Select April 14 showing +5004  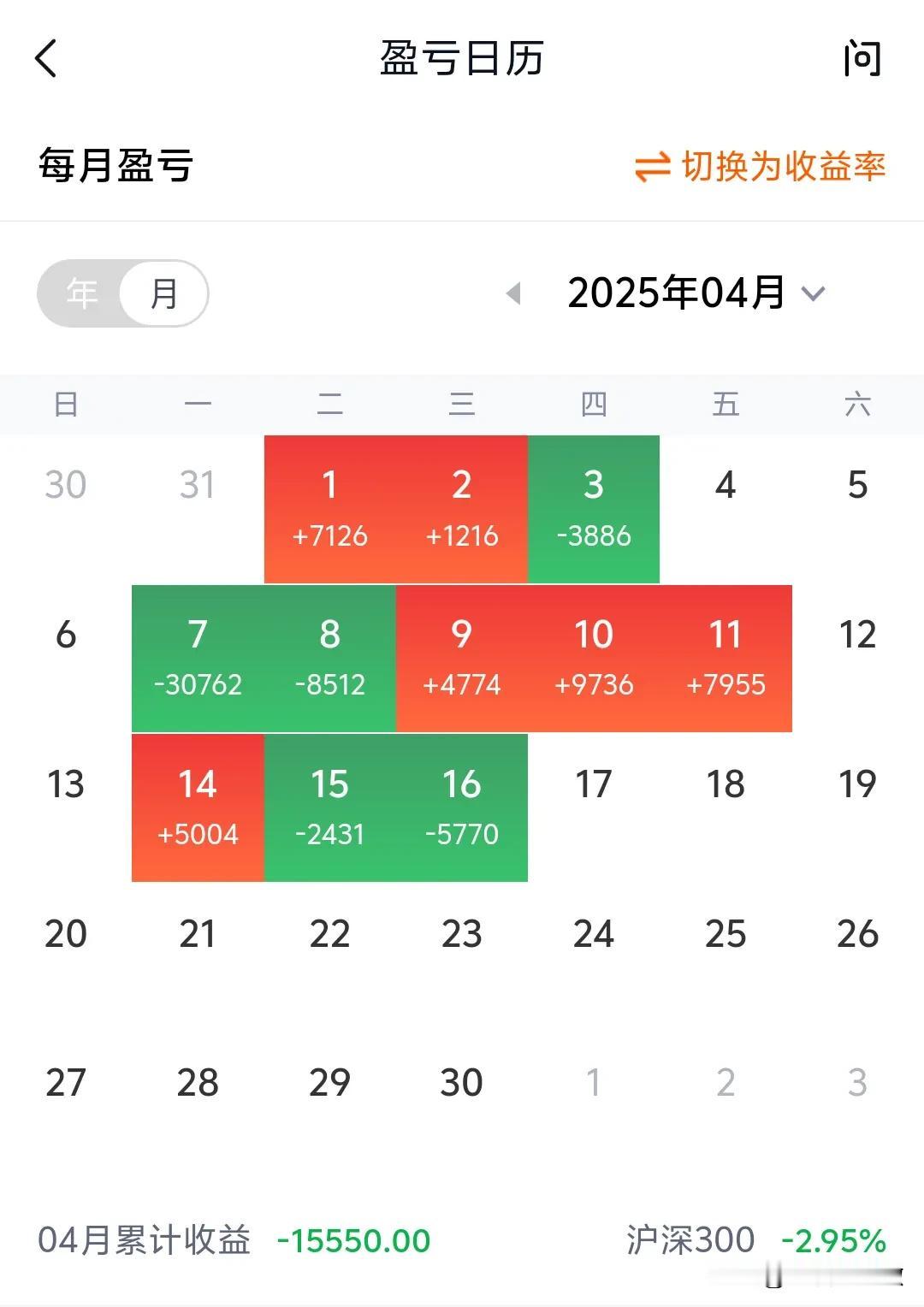198,807
